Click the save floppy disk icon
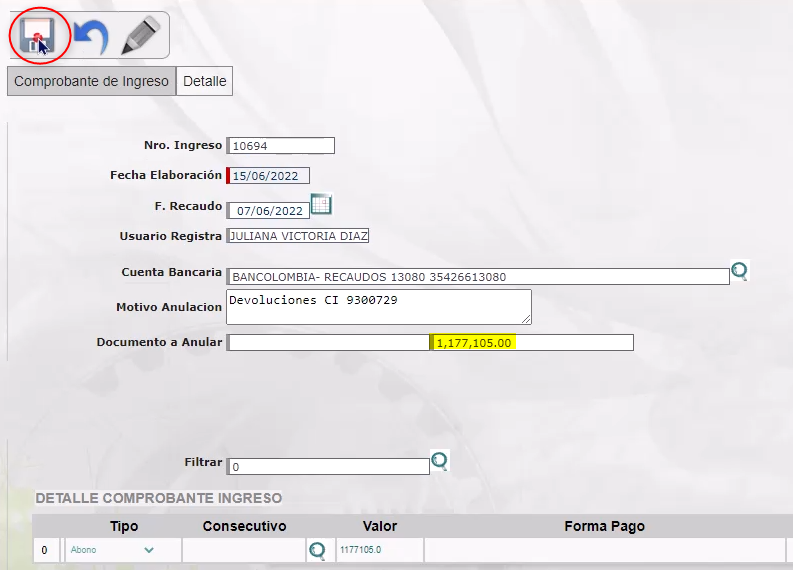The width and height of the screenshot is (793, 570). click(38, 37)
